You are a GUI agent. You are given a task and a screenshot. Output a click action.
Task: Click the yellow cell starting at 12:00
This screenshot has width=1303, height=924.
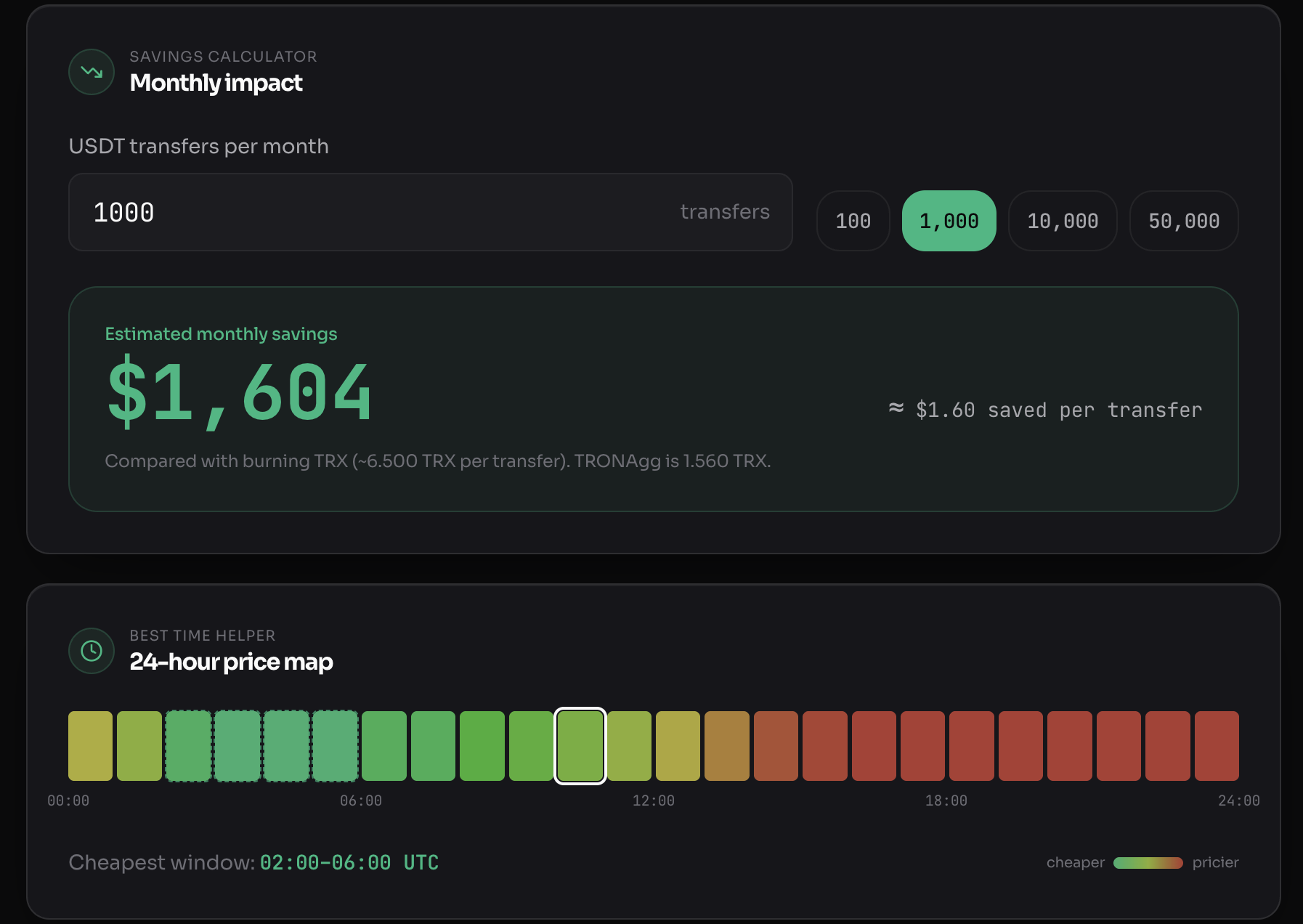[x=678, y=746]
